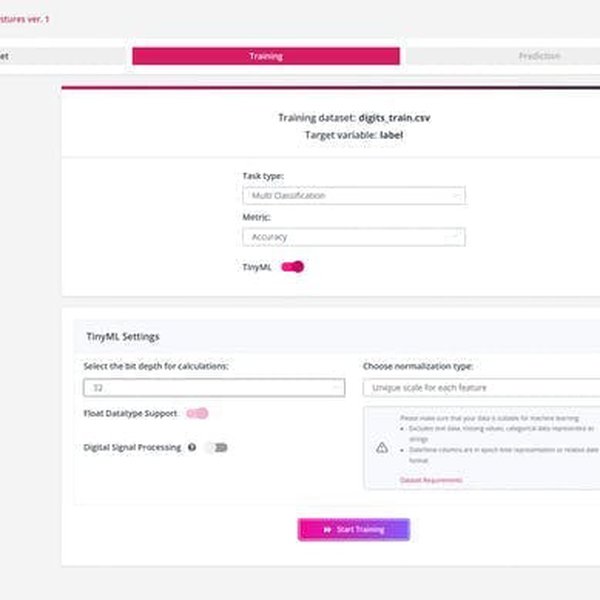Disable Float Datatype Support
Screen dimensions: 600x600
pyautogui.click(x=197, y=413)
